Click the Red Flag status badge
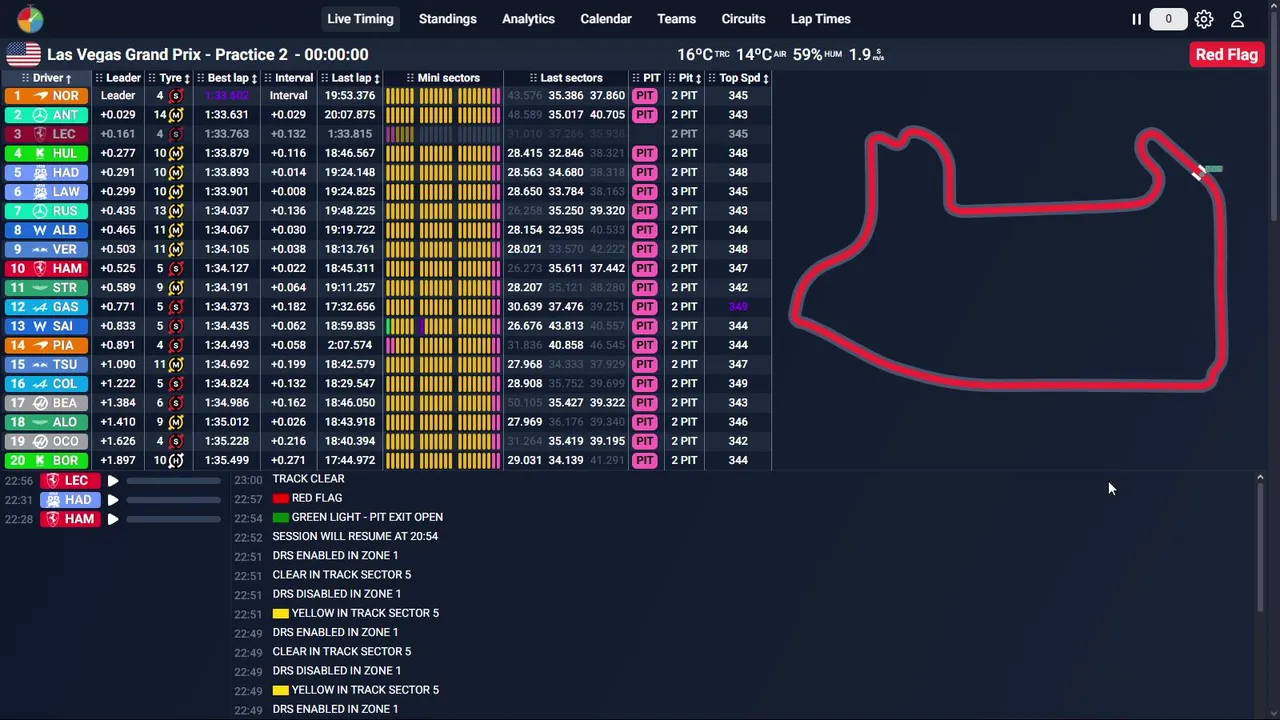The height and width of the screenshot is (720, 1280). pyautogui.click(x=1226, y=55)
